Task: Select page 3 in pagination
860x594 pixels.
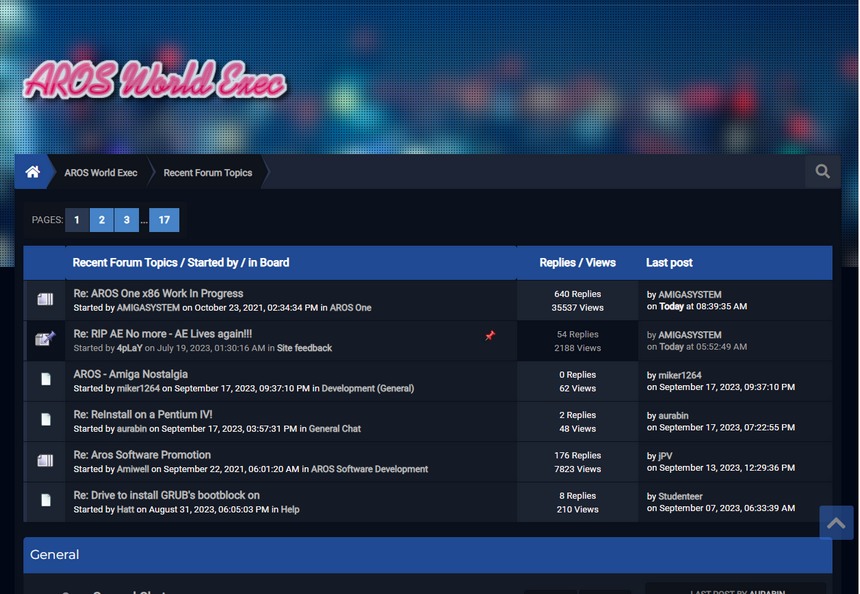Action: [126, 220]
